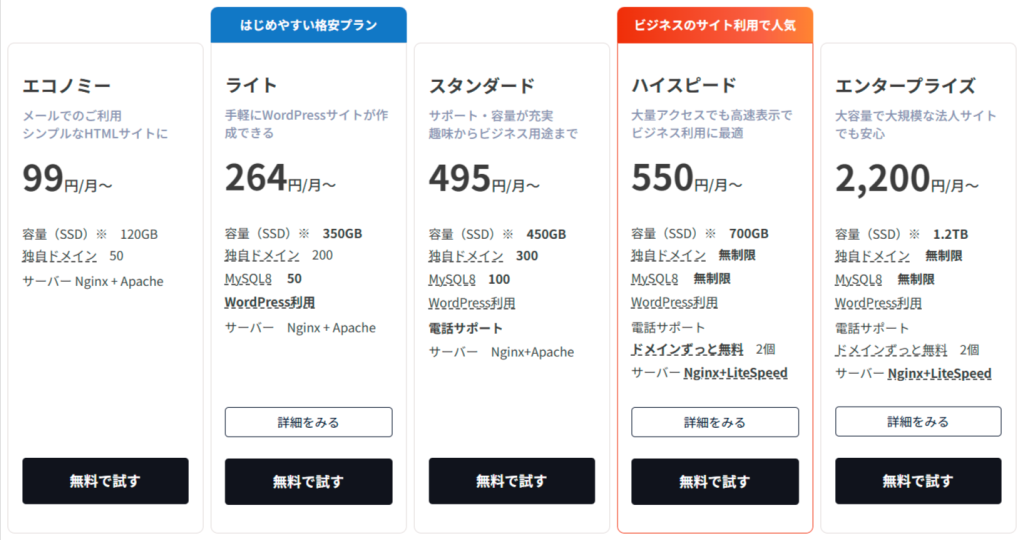The width and height of the screenshot is (1024, 540).
Task: Select the blue はじめやすい格安プラン banner
Action: [308, 25]
